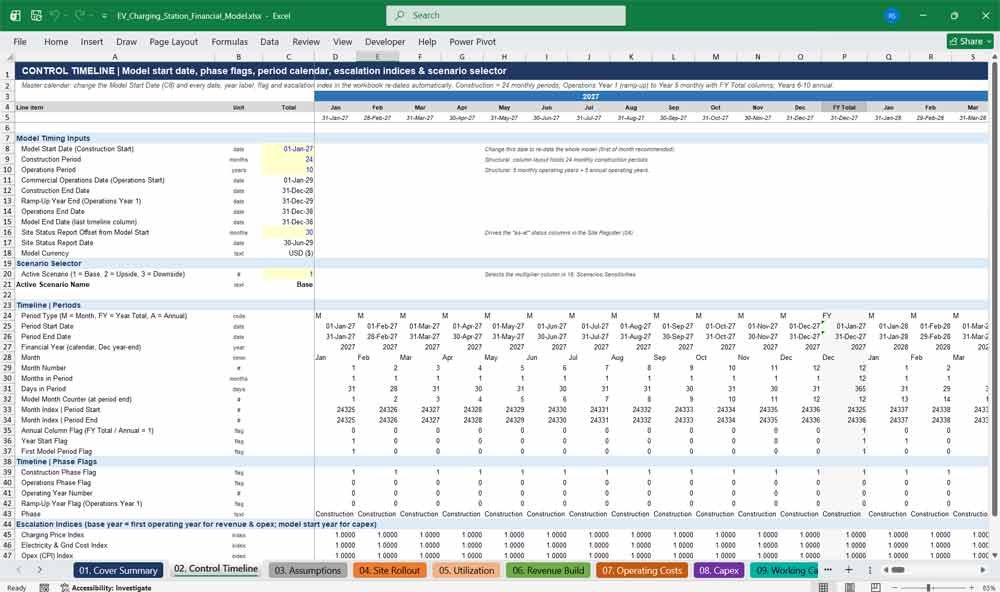Switch to 07. Operating Costs sheet

[x=642, y=570]
